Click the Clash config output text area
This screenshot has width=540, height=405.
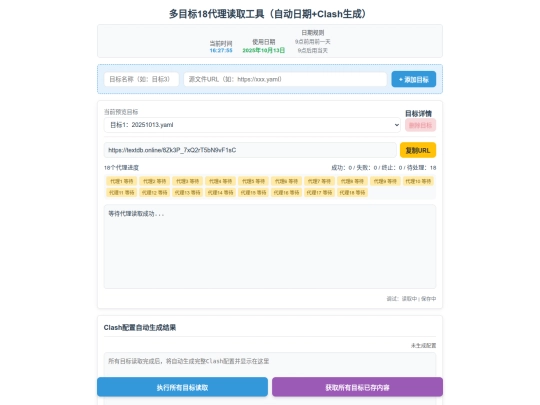pos(270,364)
